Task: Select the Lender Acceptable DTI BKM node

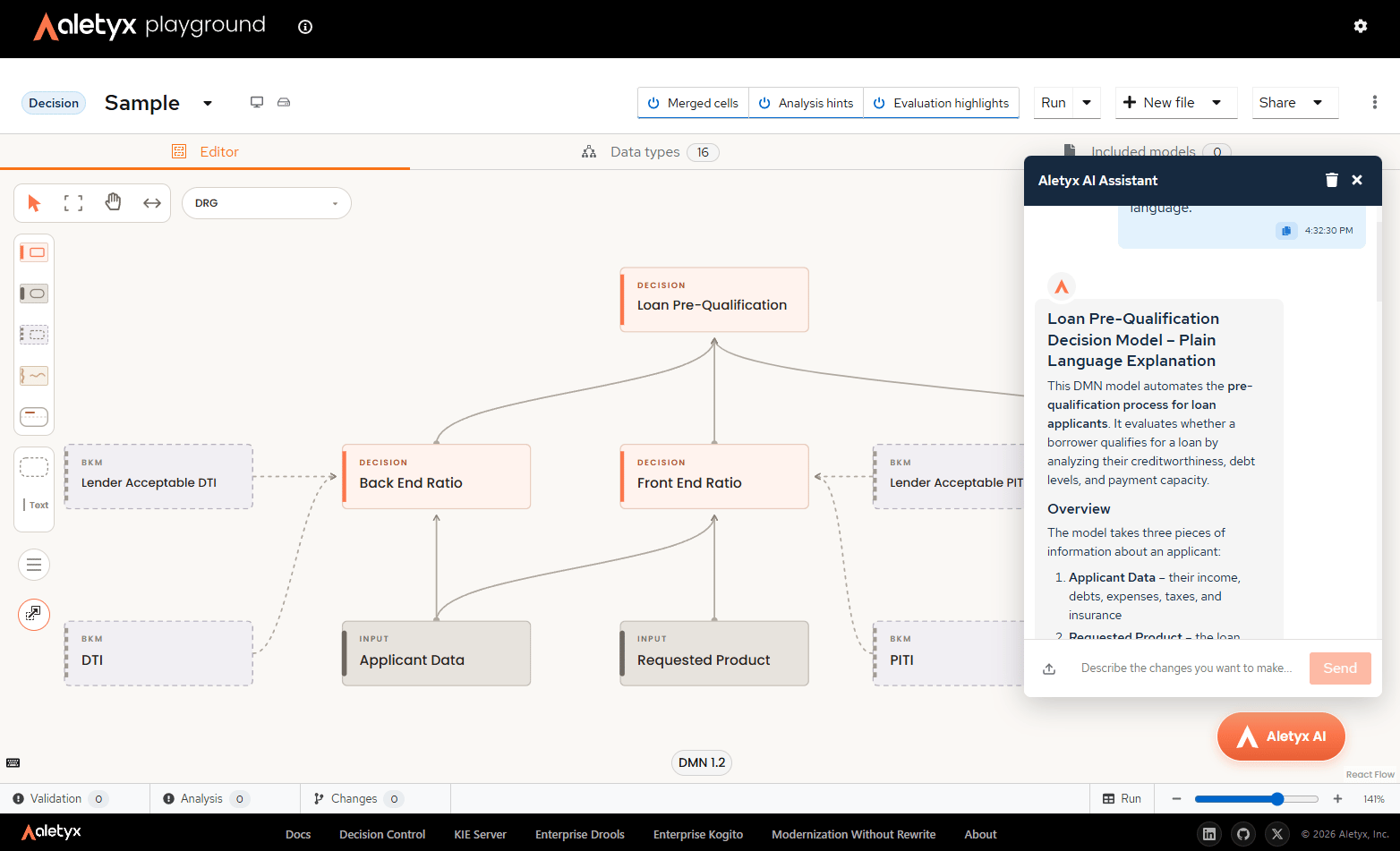Action: tap(158, 477)
